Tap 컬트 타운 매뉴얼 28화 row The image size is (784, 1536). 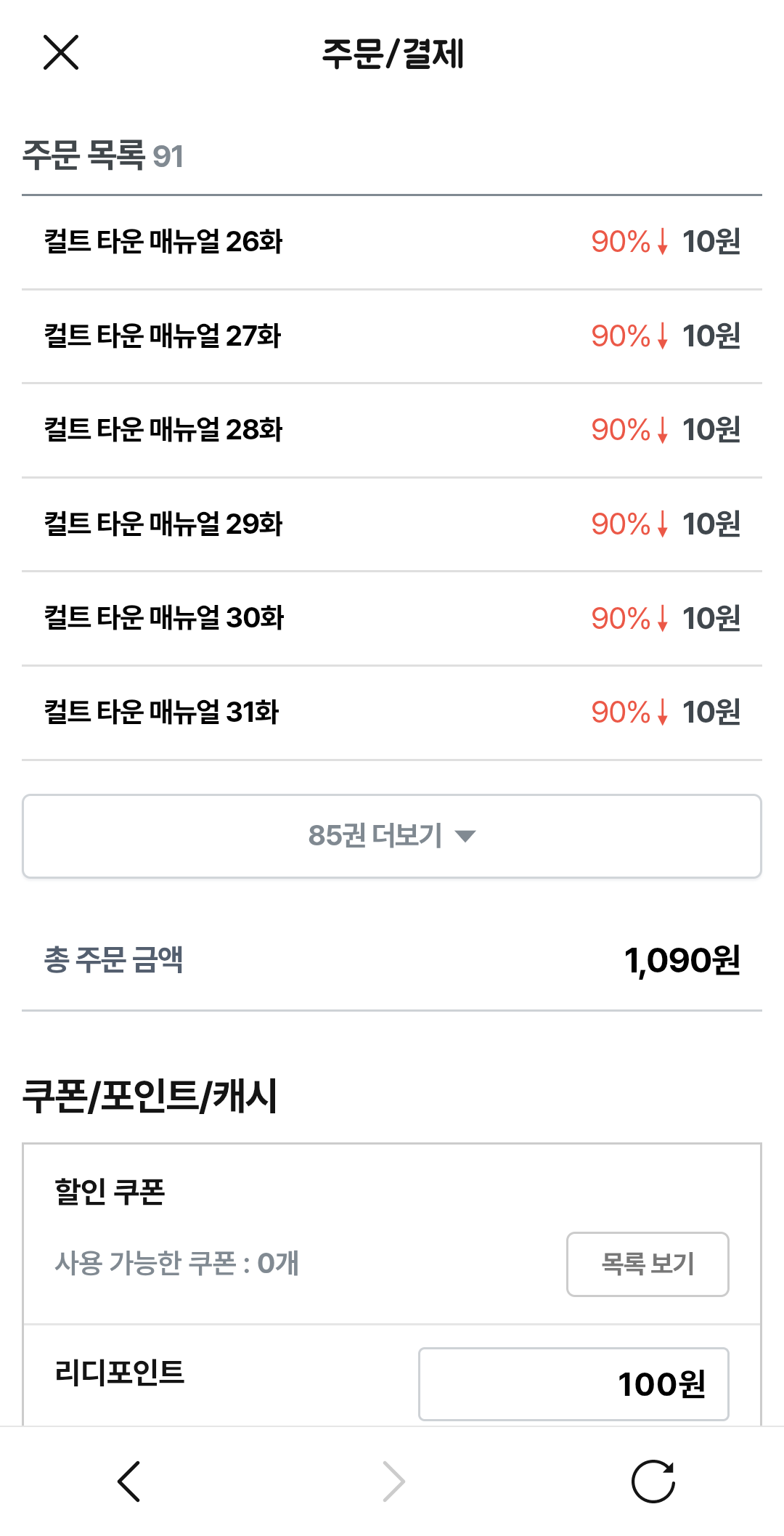click(163, 430)
